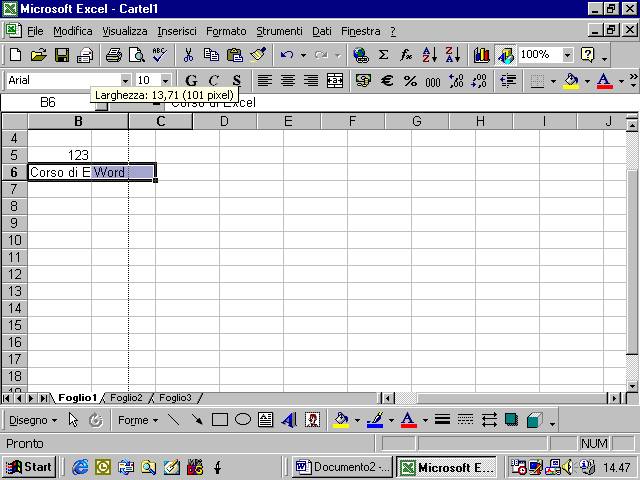Viewport: 640px width, 480px height.
Task: Toggle underline S formatting
Action: [237, 80]
